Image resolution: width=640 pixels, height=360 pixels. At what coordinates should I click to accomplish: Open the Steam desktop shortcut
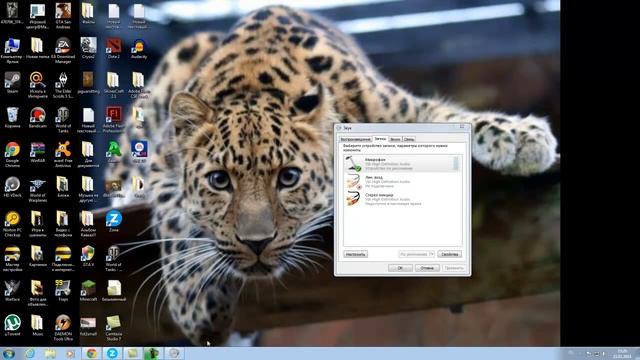[12, 83]
